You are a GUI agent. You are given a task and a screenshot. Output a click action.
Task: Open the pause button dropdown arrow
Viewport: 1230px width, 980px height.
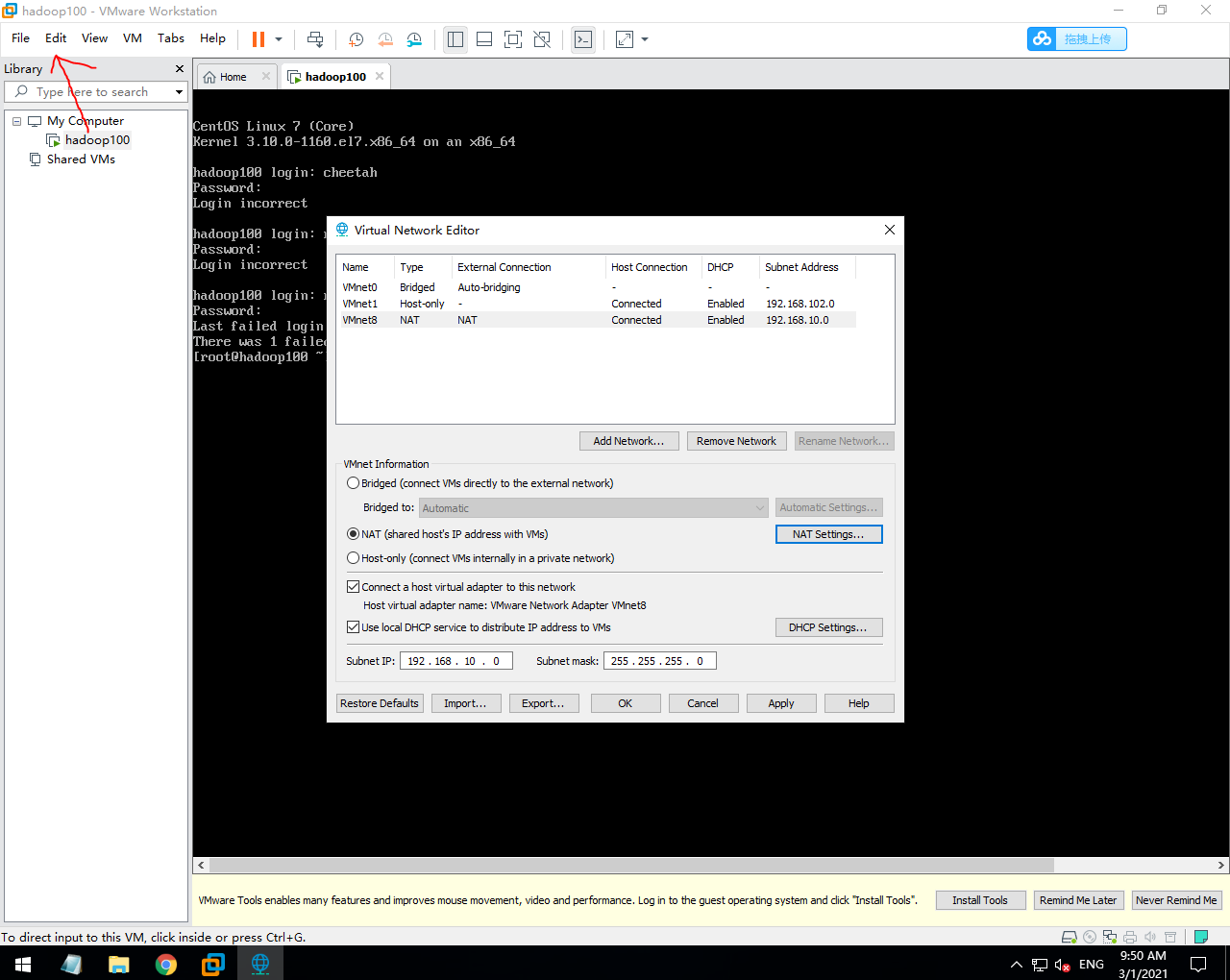279,39
